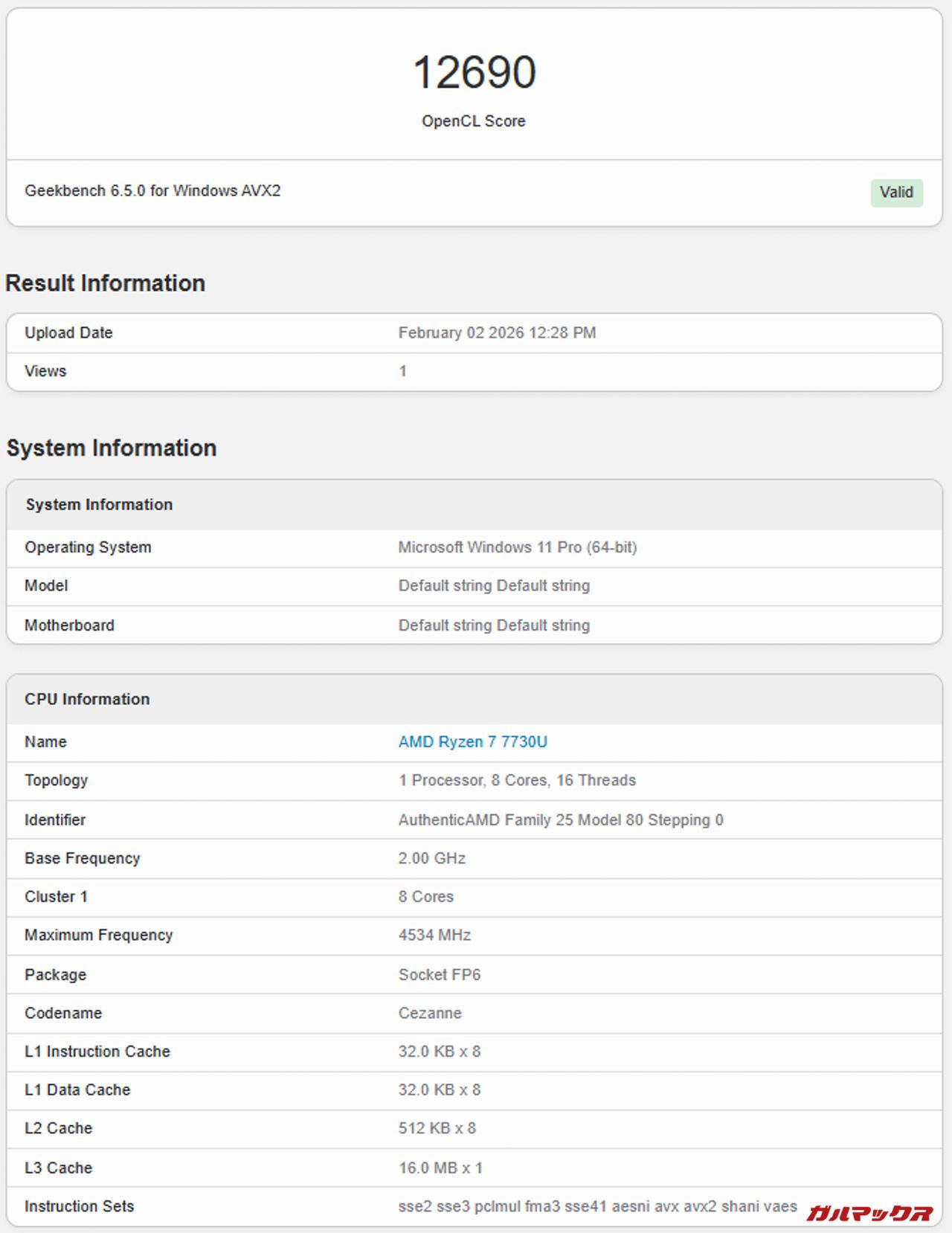Screen dimensions: 952x1233
Task: Select the Socket FP6 package value
Action: coord(439,974)
